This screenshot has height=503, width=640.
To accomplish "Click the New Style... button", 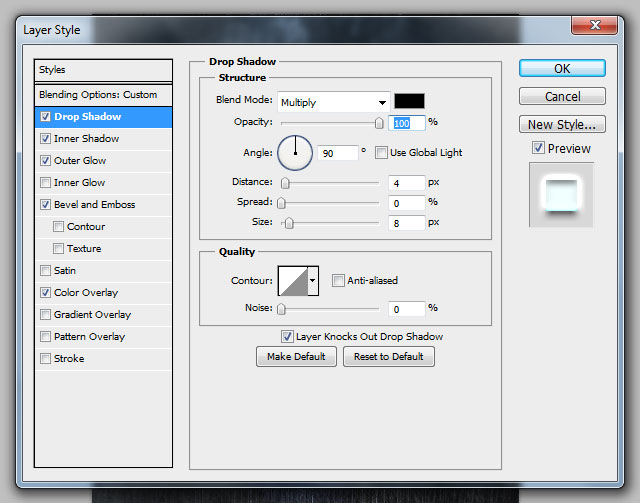I will click(x=562, y=125).
